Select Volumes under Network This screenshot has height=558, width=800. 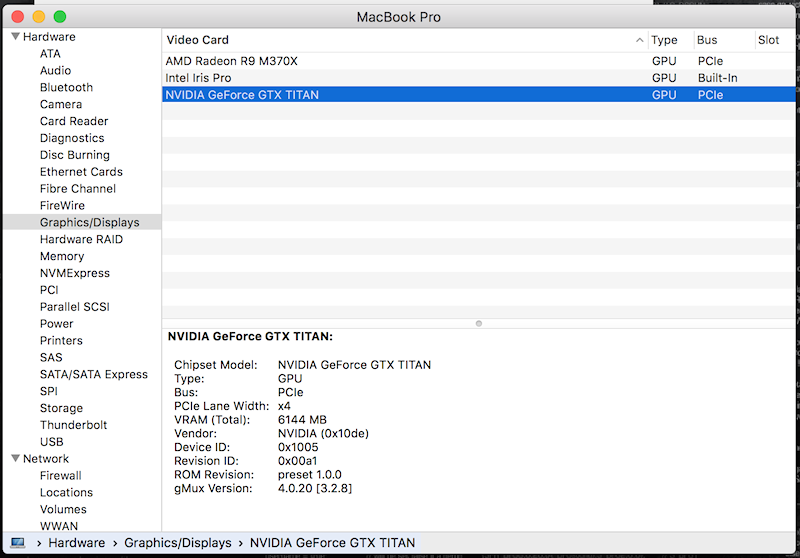63,509
